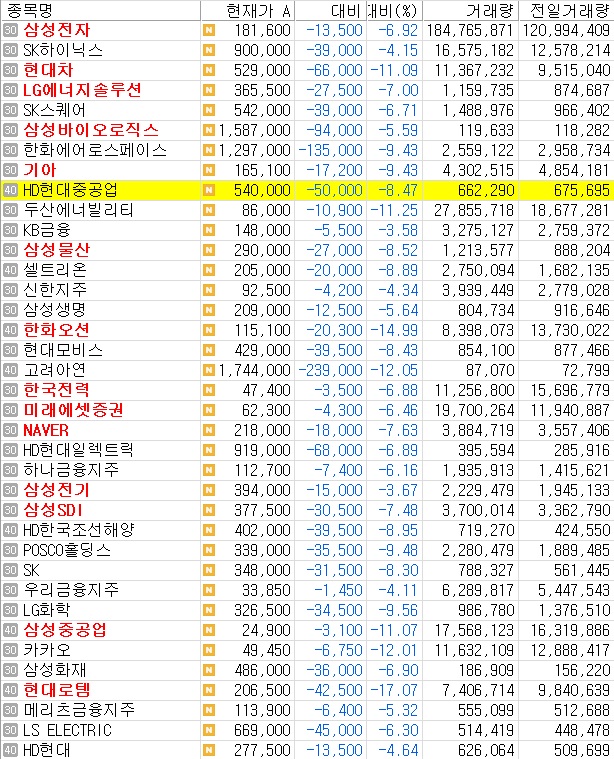The height and width of the screenshot is (759, 614).
Task: Click price 148,000 for KB금융
Action: tap(262, 230)
